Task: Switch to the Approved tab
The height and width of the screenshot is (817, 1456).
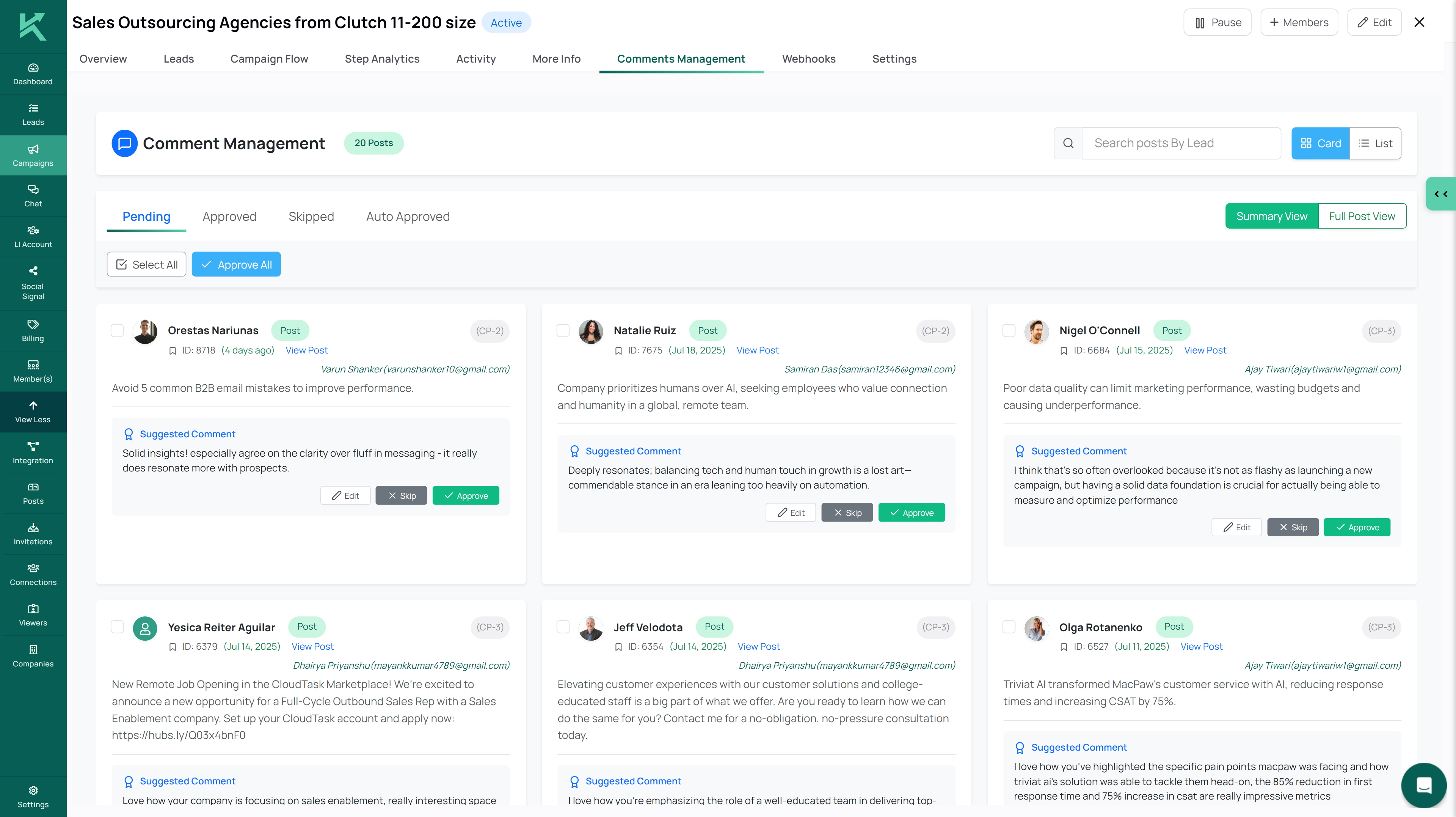Action: (x=230, y=216)
